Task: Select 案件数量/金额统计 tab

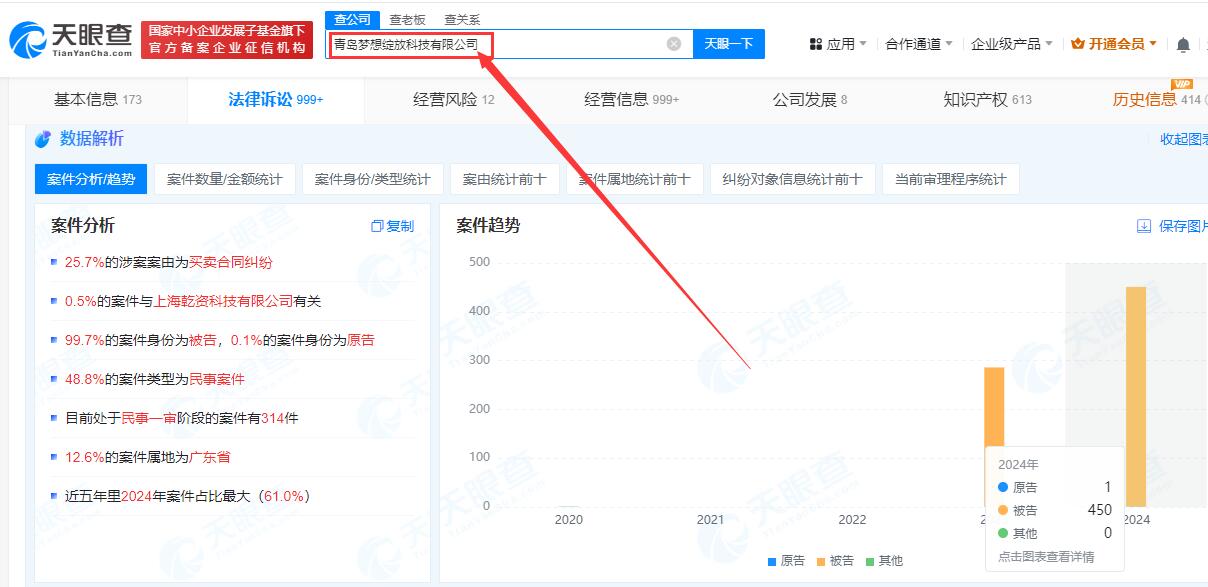Action: [224, 180]
